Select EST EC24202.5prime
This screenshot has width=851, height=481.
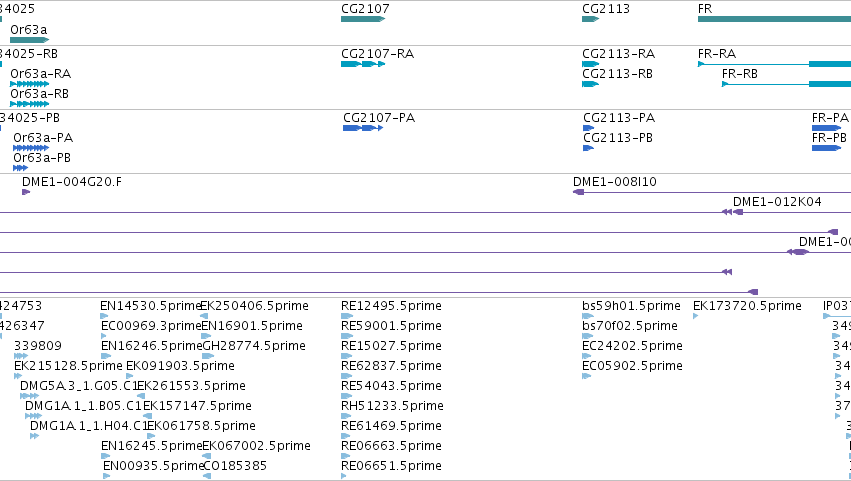(x=586, y=356)
